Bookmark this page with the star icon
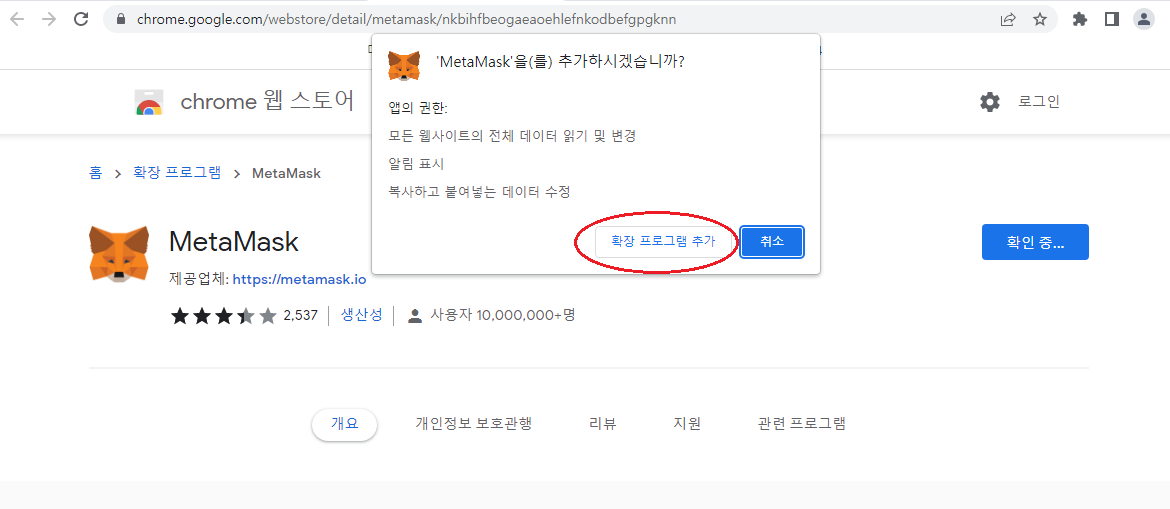Viewport: 1170px width, 509px height. tap(1039, 19)
